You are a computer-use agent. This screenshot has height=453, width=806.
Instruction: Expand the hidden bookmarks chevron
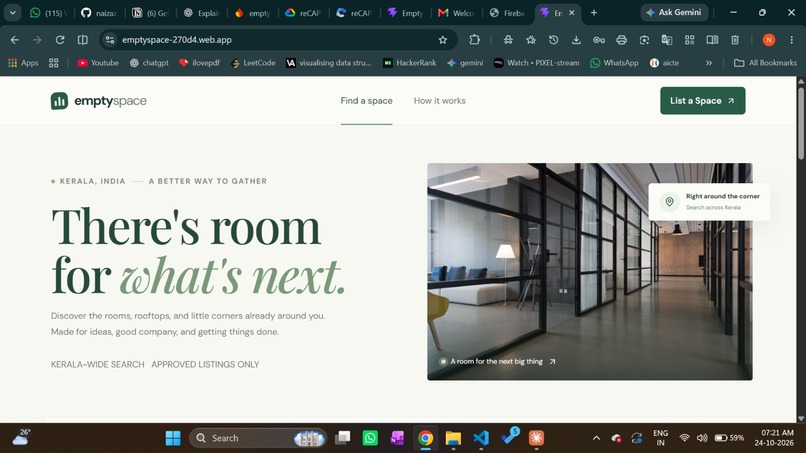pos(709,63)
